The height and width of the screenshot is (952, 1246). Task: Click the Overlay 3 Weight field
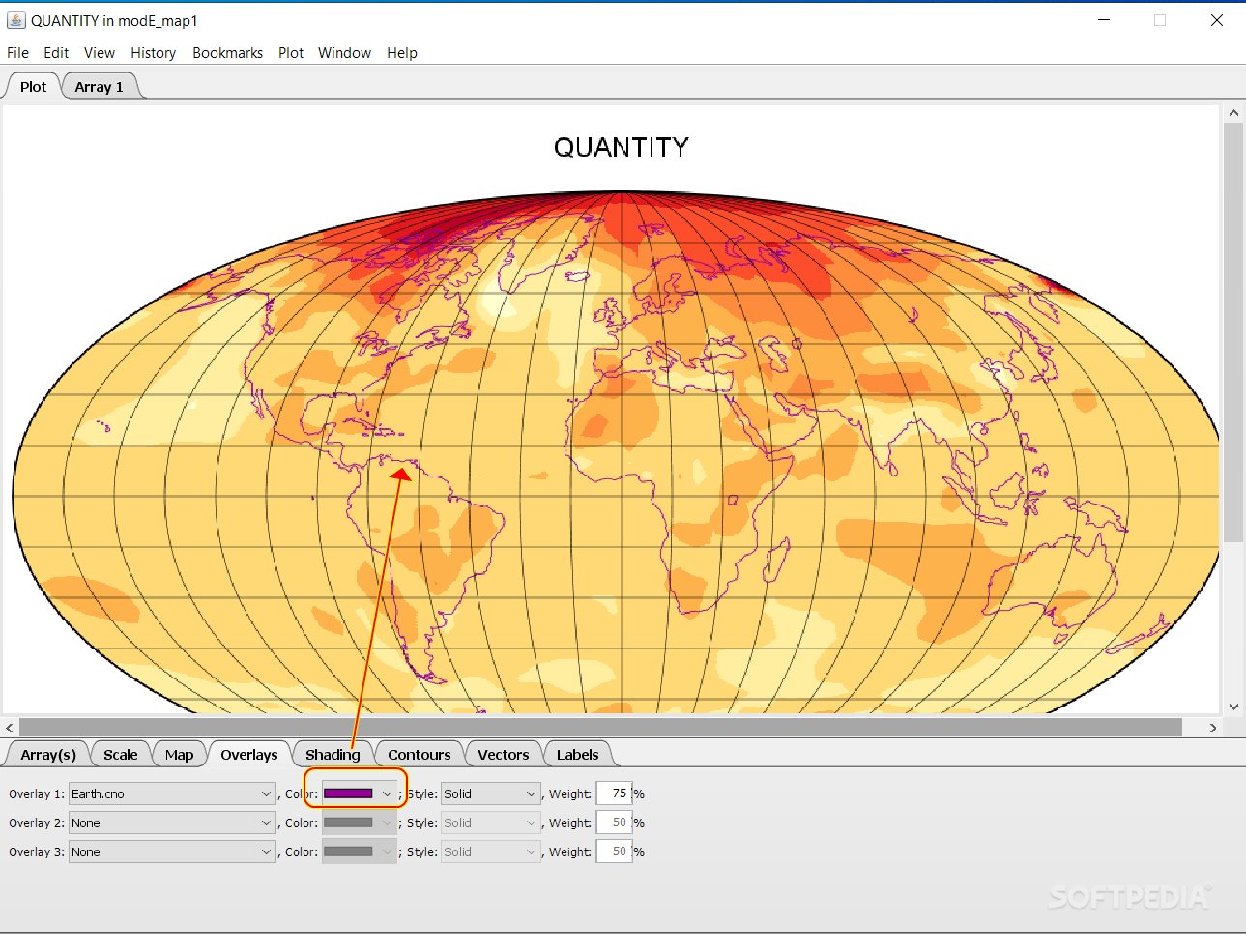(614, 851)
